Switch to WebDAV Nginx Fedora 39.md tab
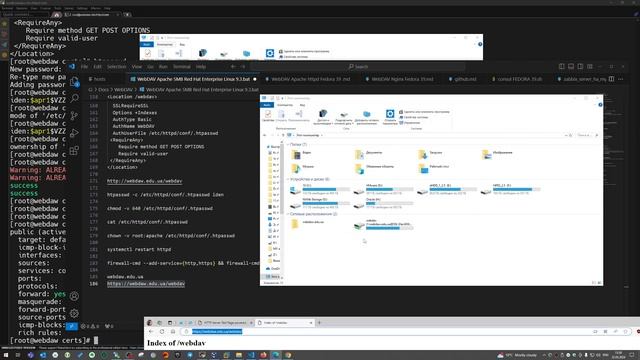Viewport: 640px width, 360px height. [399, 79]
